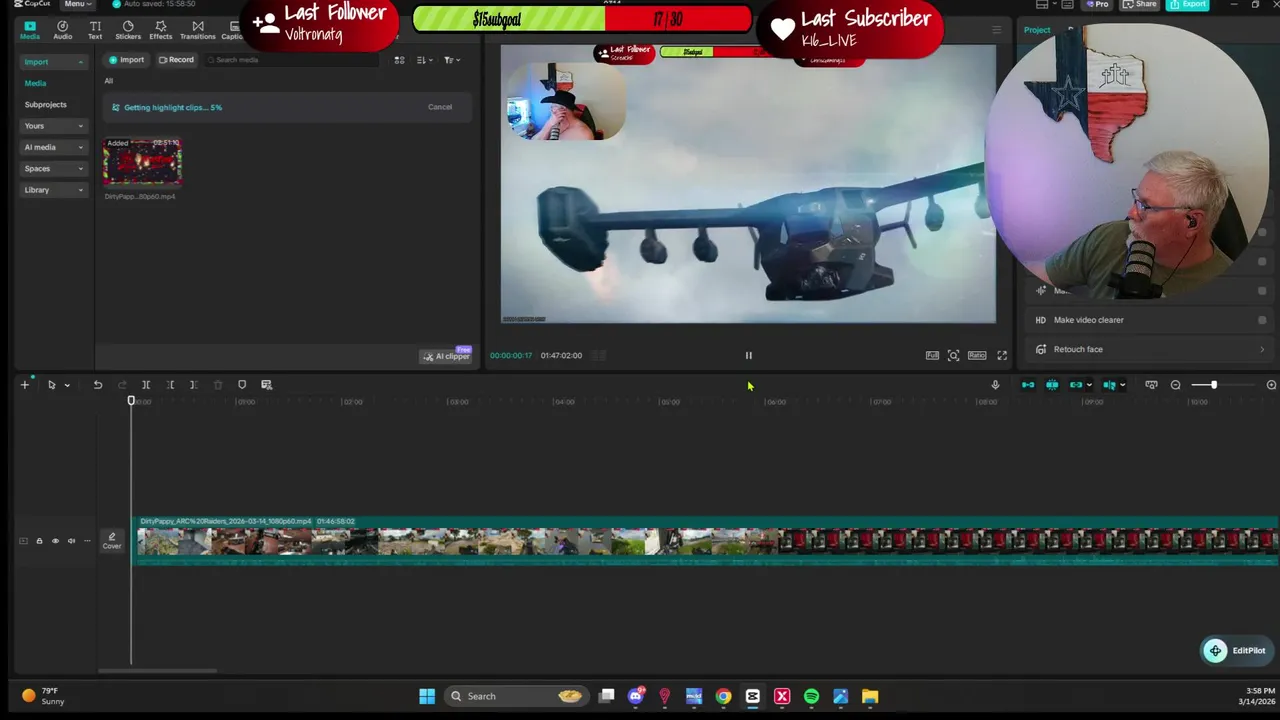The width and height of the screenshot is (1280, 720).
Task: Open the Text tab
Action: [x=95, y=30]
